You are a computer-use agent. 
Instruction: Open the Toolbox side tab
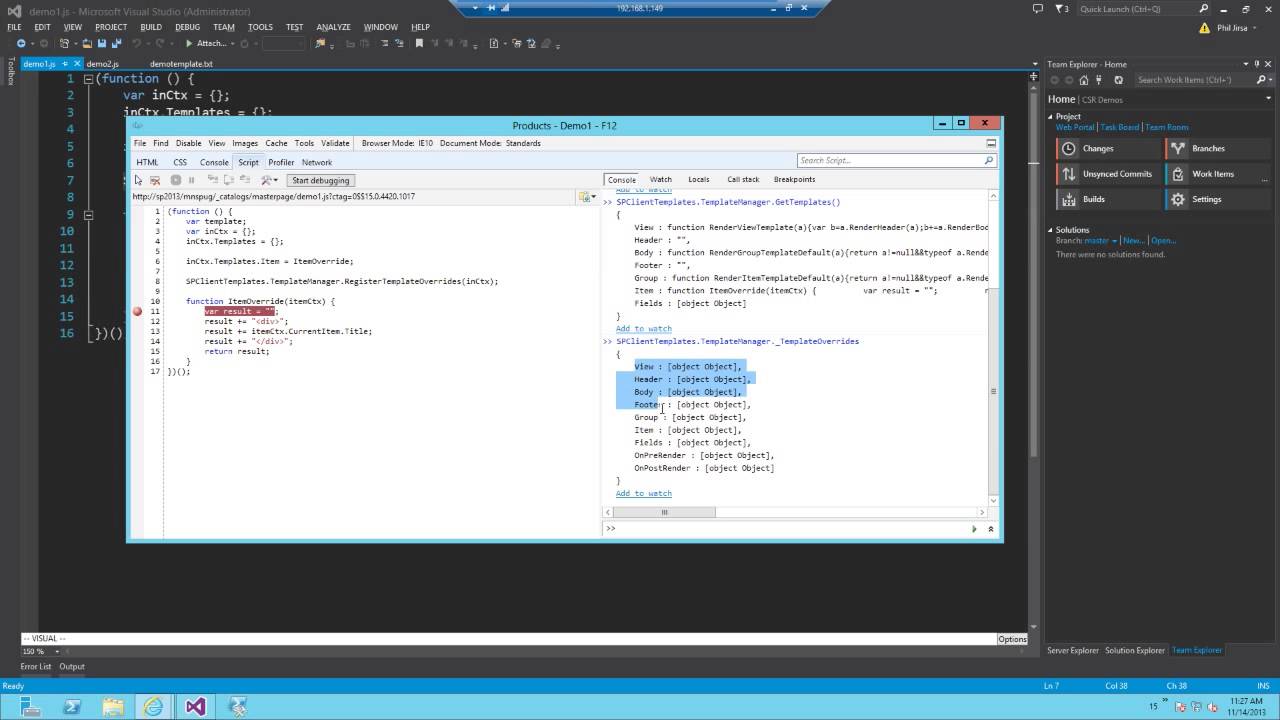(11, 73)
